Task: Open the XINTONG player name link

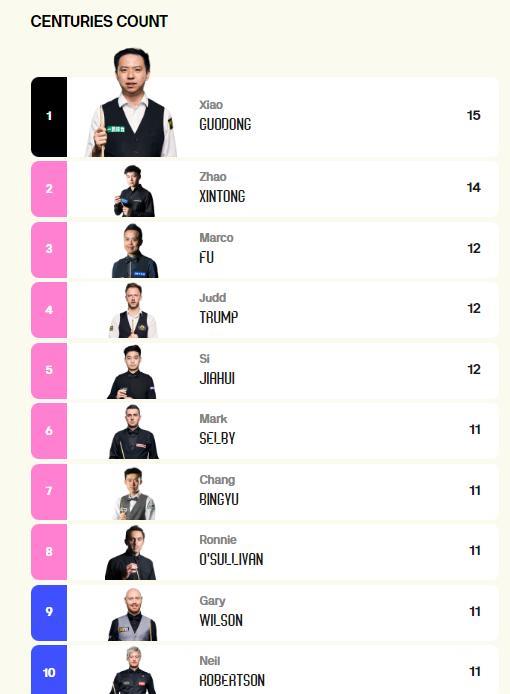Action: pyautogui.click(x=222, y=197)
